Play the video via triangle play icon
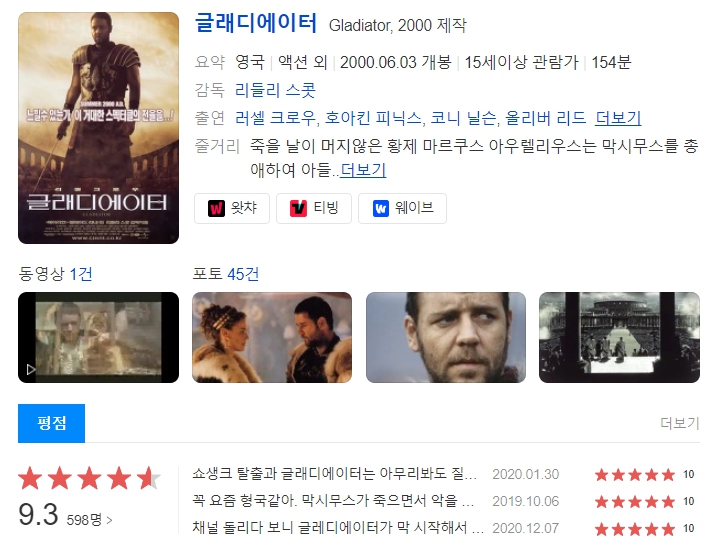Viewport: 720px width, 549px height. (x=31, y=370)
